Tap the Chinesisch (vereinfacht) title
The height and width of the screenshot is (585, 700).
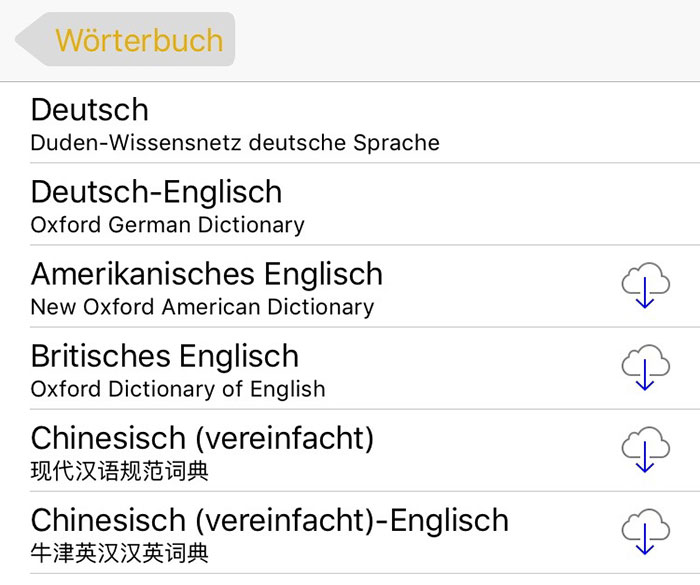[x=202, y=438]
